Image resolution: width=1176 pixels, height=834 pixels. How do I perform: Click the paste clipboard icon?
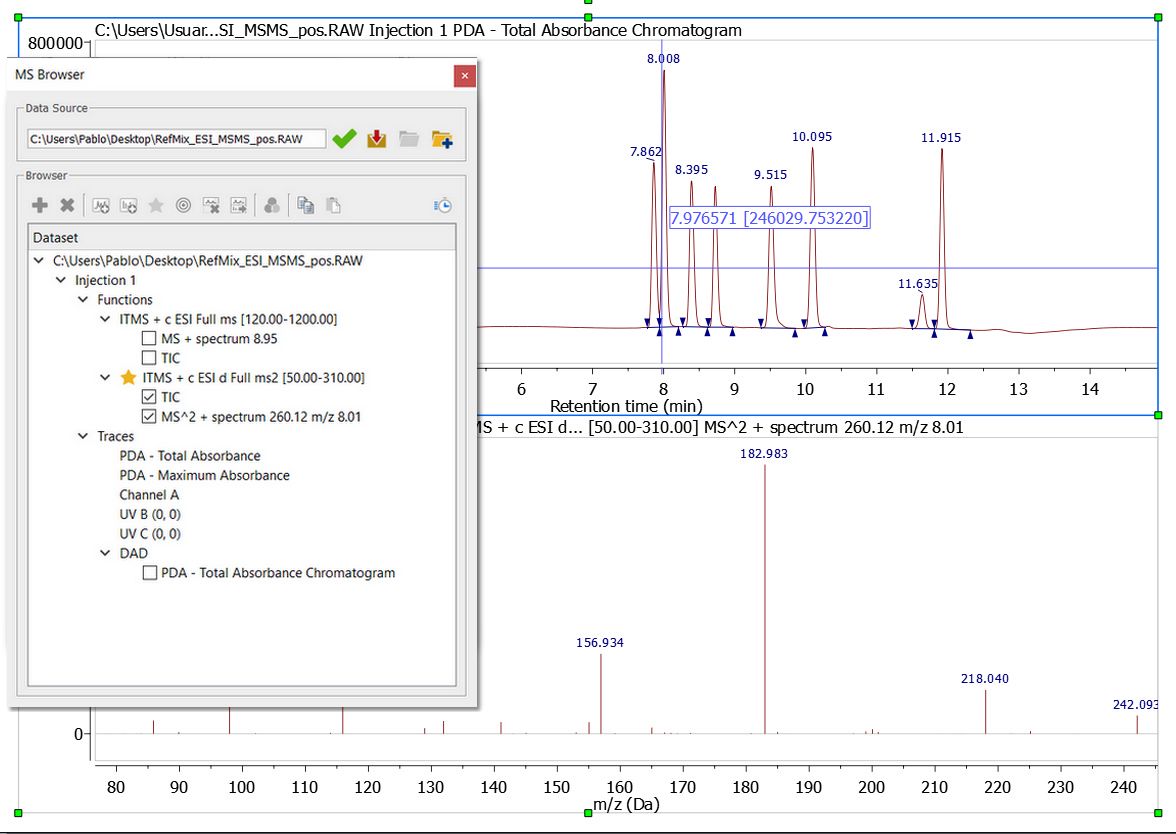(333, 205)
